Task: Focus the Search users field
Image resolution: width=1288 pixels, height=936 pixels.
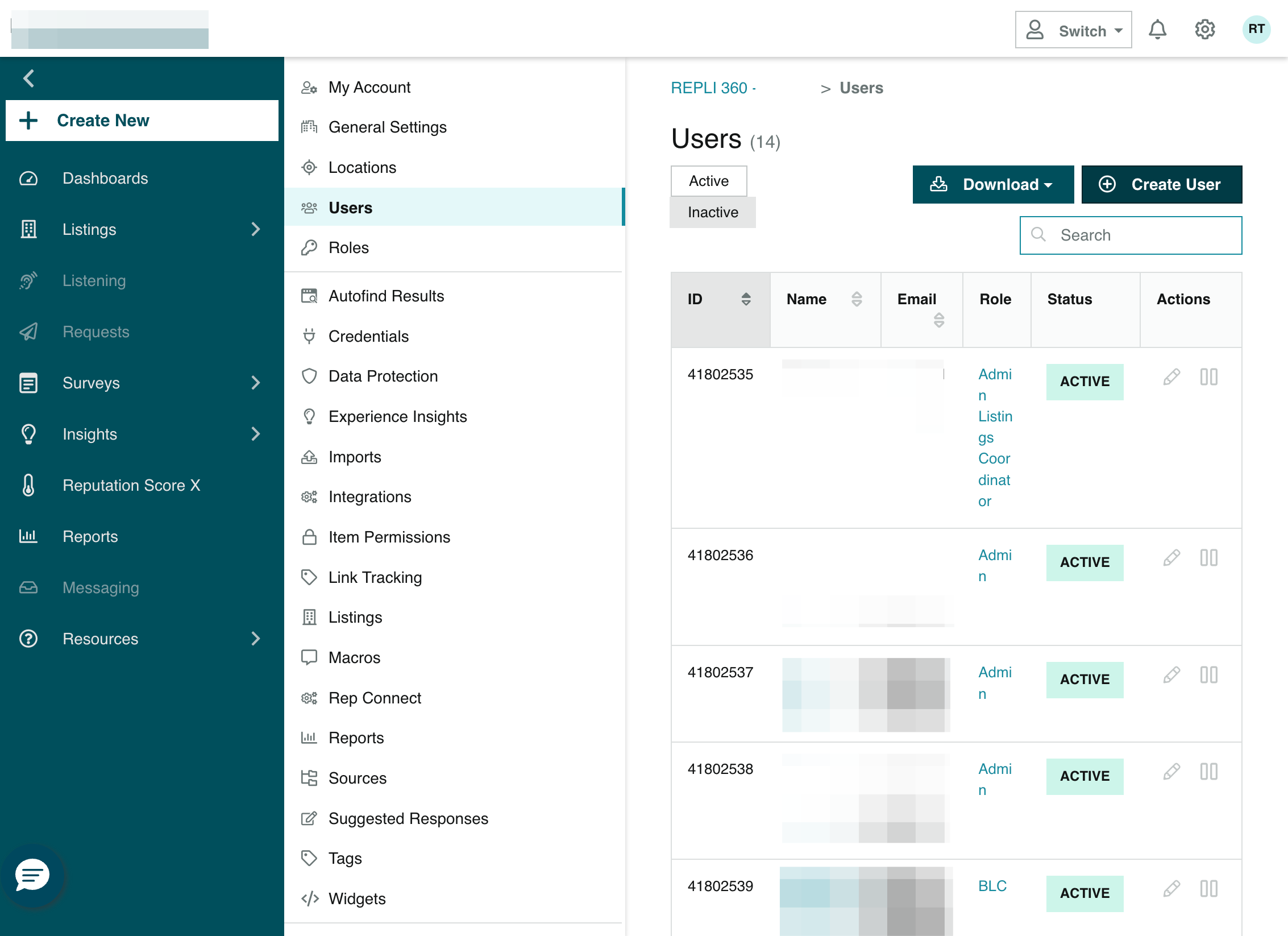Action: (x=1131, y=235)
